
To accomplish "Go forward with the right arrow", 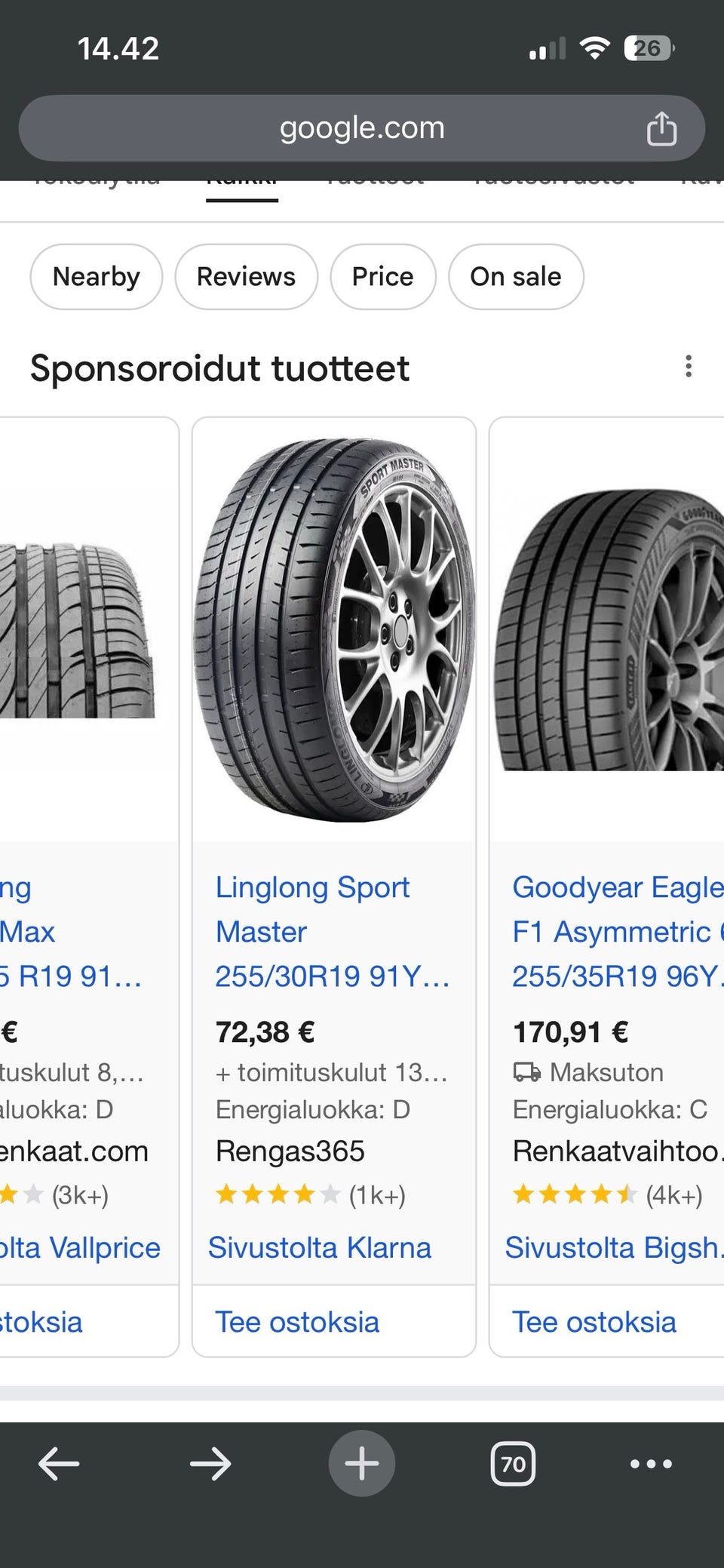I will pos(210,1465).
